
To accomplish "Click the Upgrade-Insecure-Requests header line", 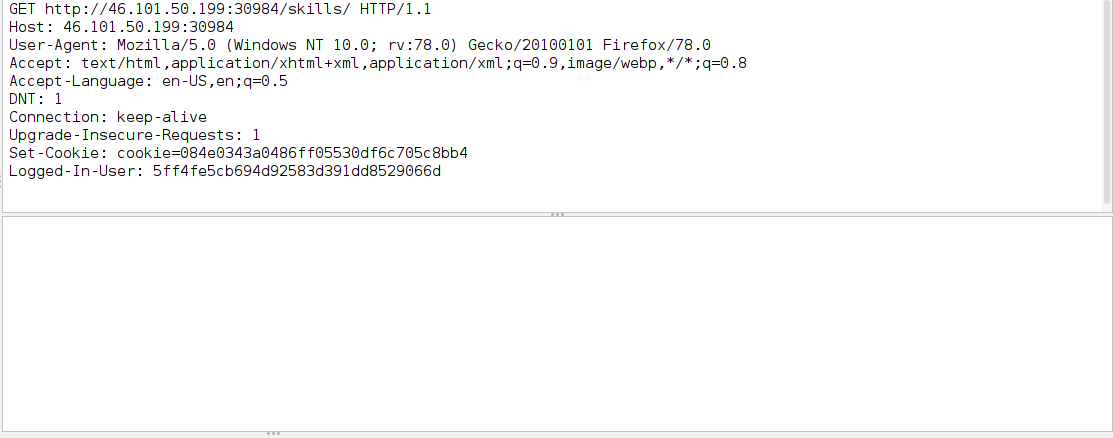I will (x=134, y=135).
